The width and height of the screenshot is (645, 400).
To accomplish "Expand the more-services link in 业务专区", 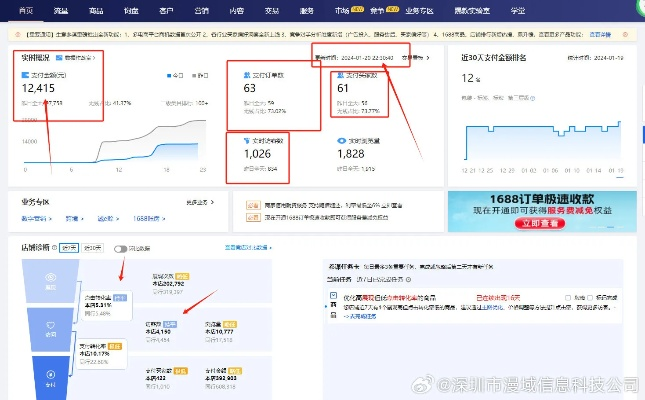I will pos(200,202).
